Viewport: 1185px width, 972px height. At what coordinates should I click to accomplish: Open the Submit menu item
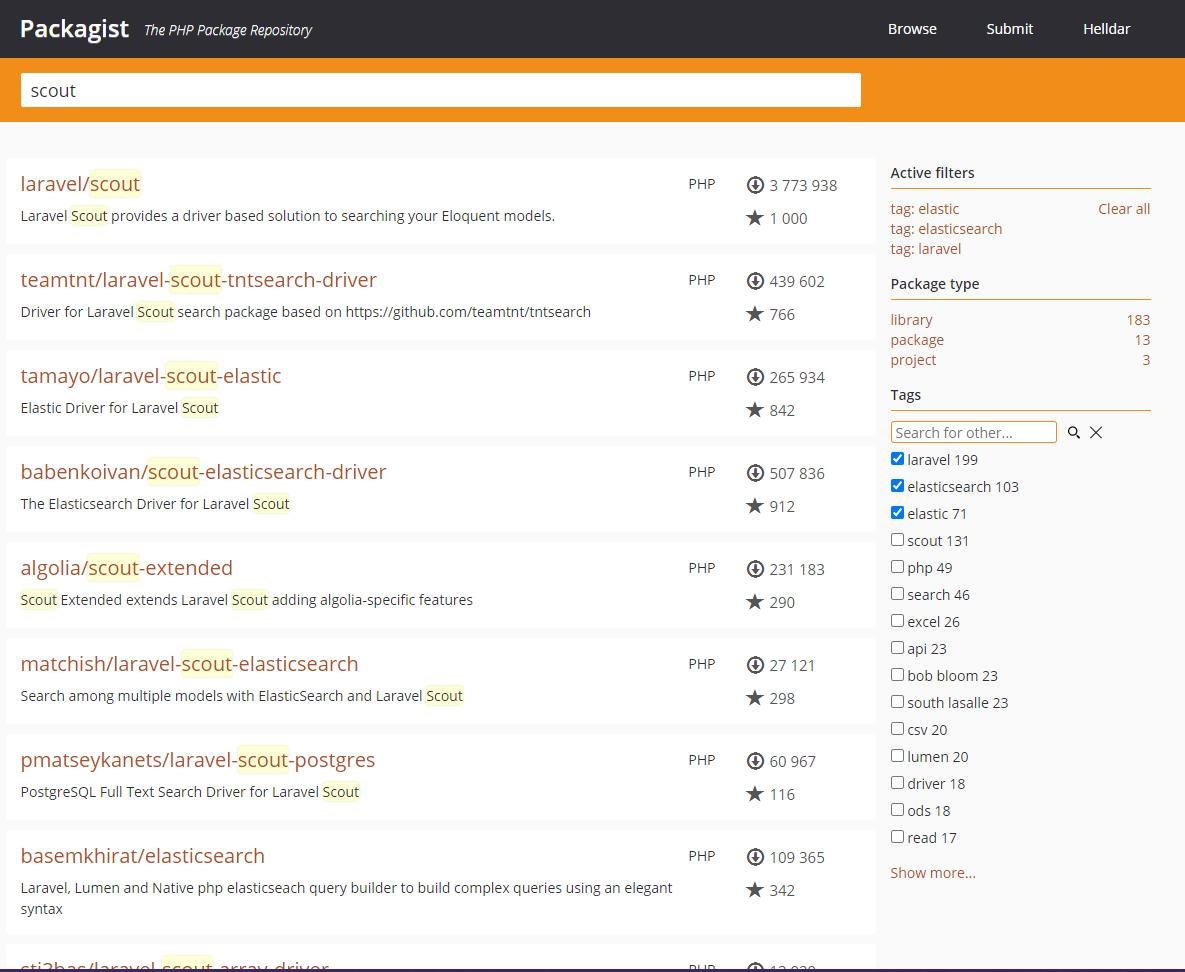[1010, 29]
